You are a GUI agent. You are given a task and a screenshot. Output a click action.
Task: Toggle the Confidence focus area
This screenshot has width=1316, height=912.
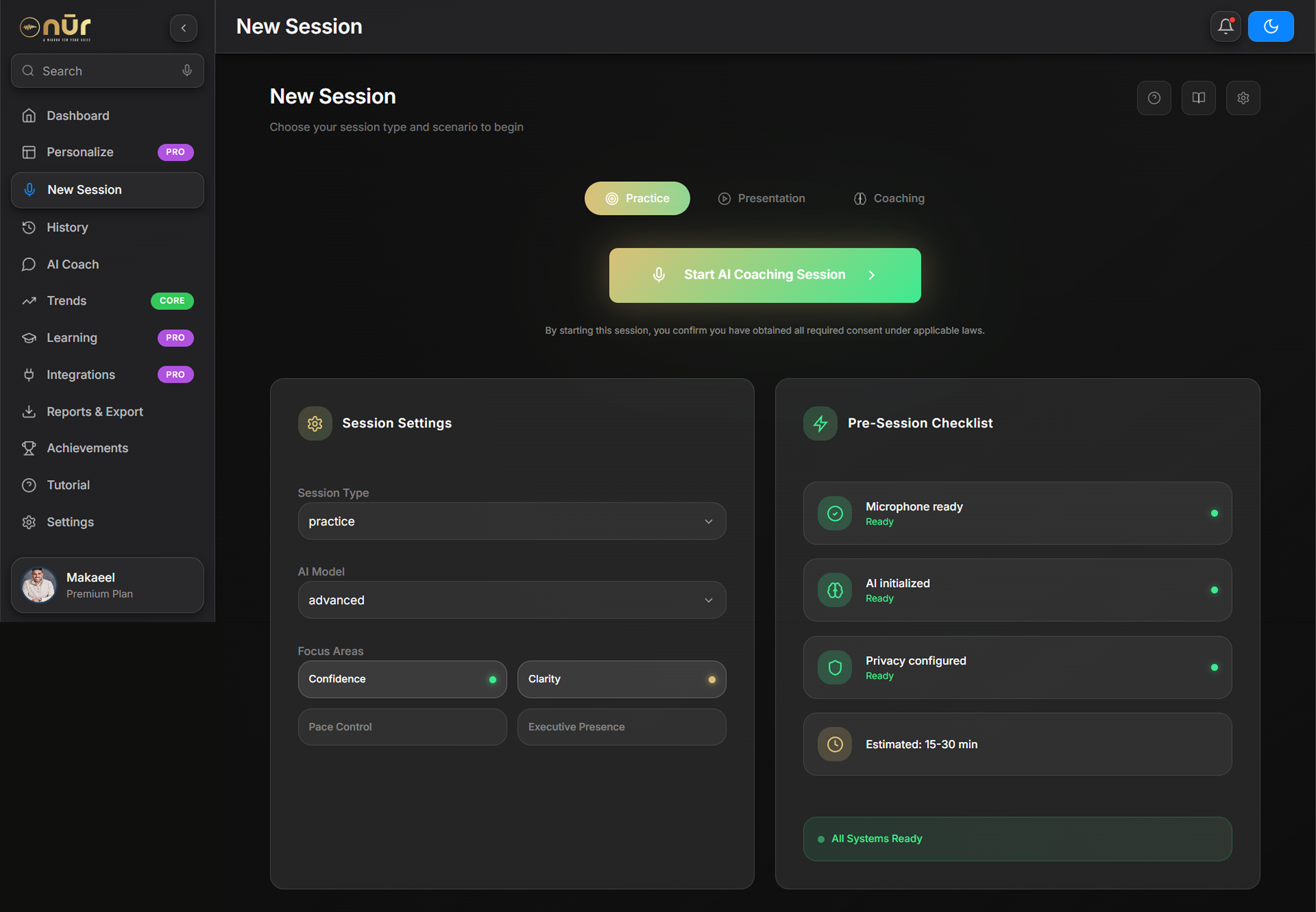(402, 679)
